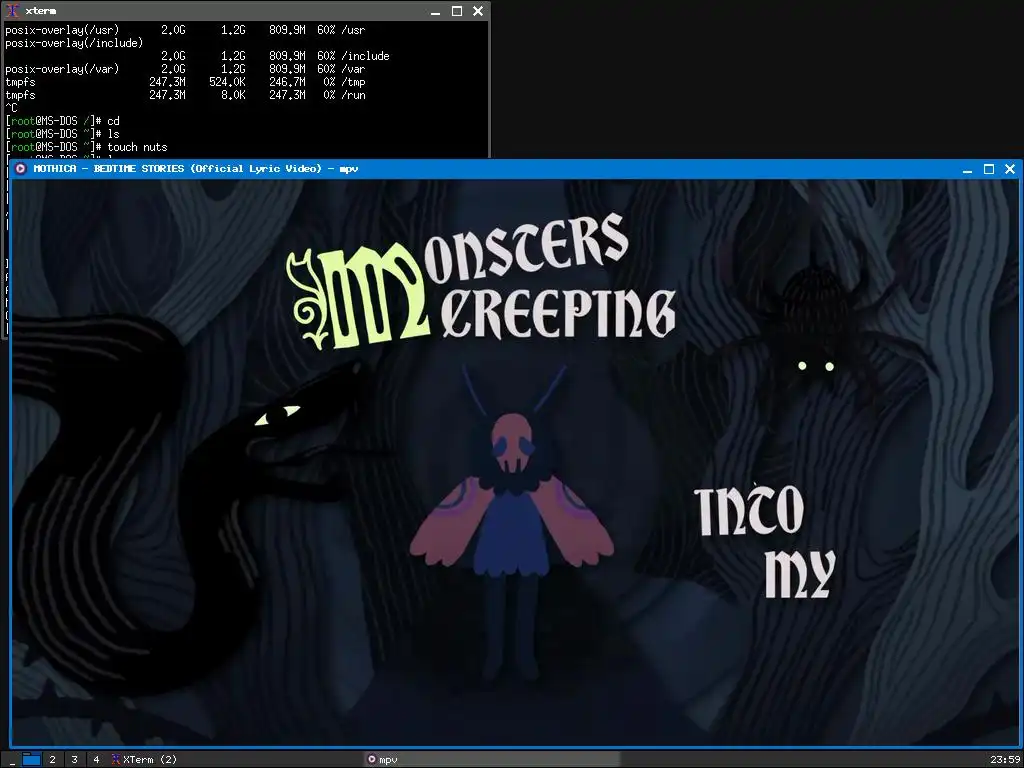The width and height of the screenshot is (1024, 768).
Task: Click the 23:59 taskbar clock
Action: 1004,760
